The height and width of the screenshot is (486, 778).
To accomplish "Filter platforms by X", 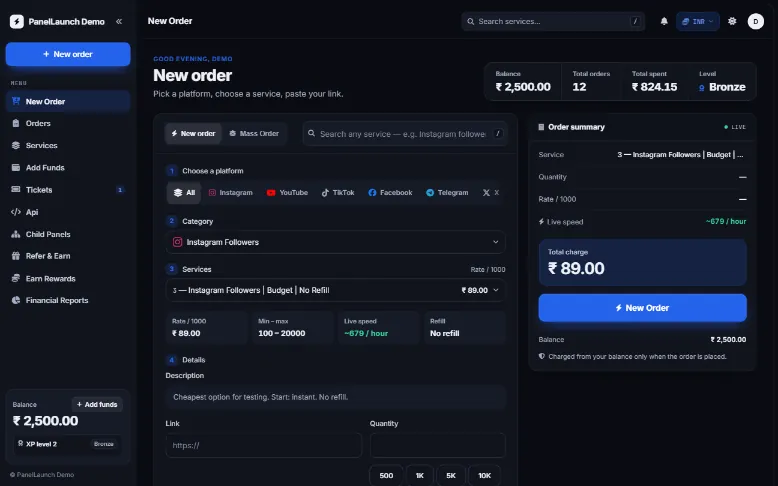I will (x=491, y=193).
